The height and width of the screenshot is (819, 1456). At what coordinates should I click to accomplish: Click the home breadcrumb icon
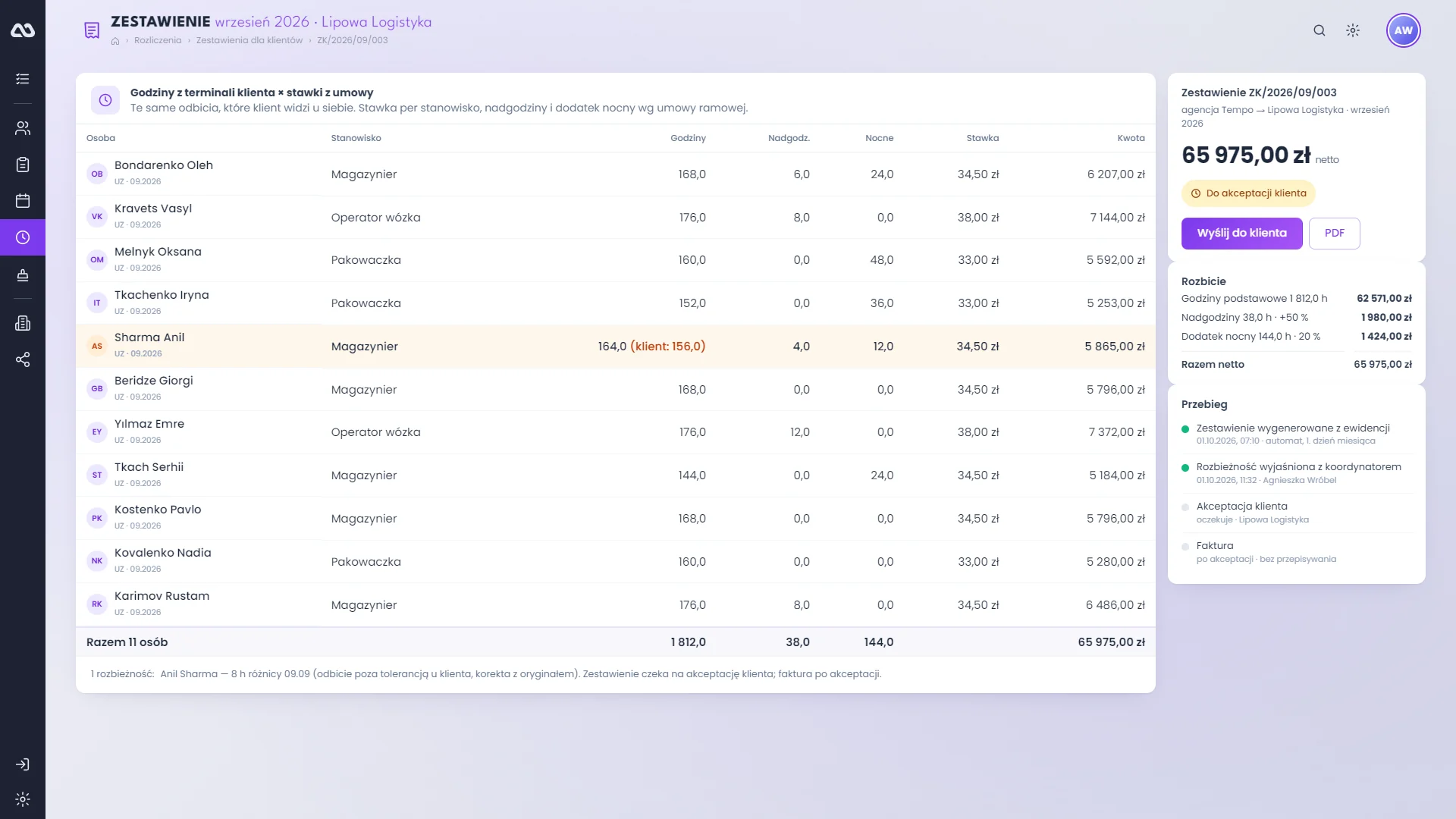tap(115, 41)
